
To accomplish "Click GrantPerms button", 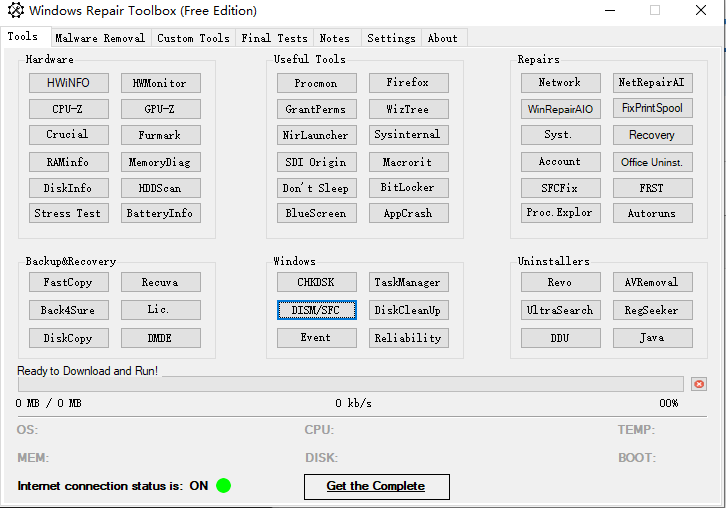I will (x=317, y=109).
